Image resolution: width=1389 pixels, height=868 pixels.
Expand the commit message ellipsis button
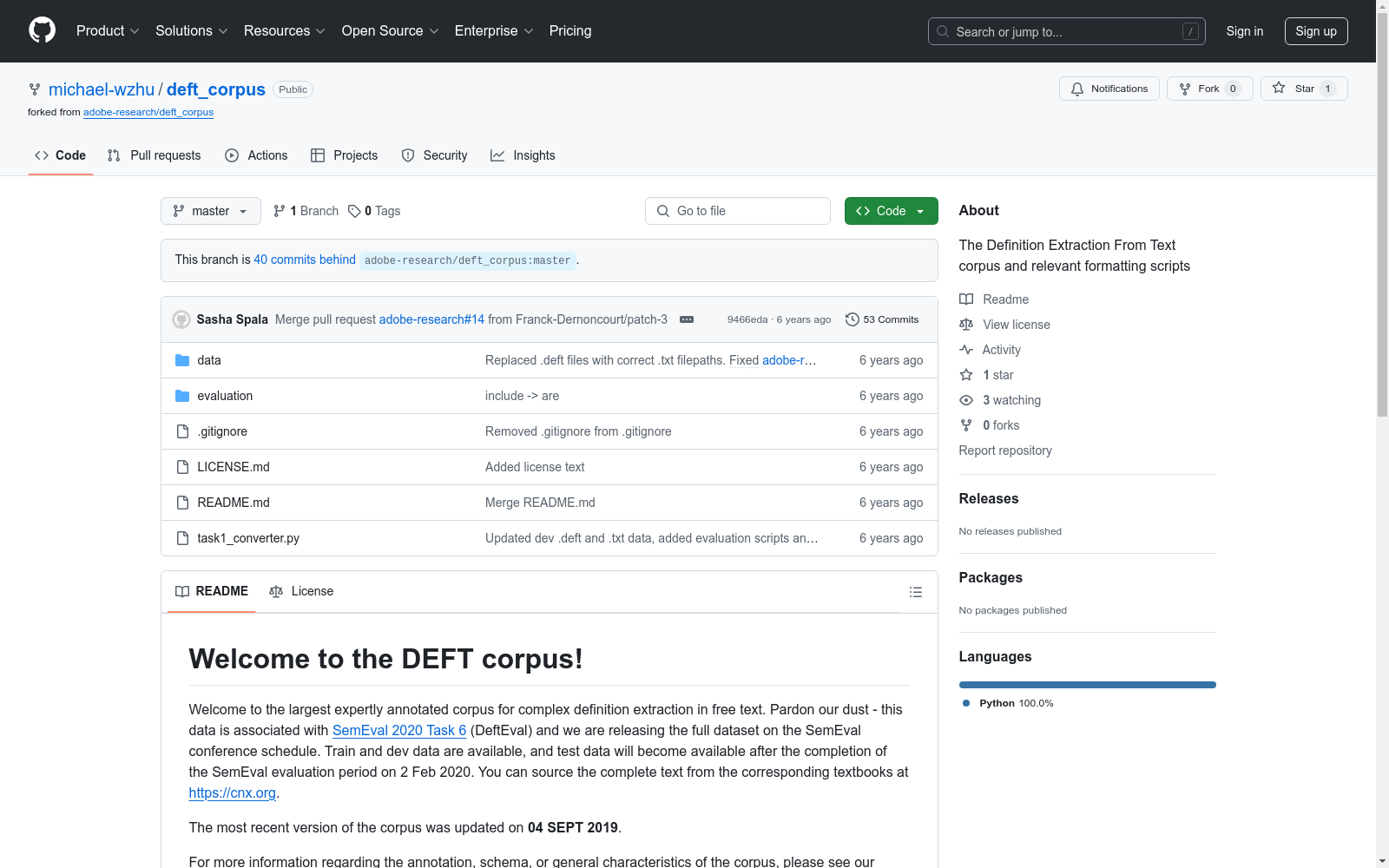click(x=687, y=319)
